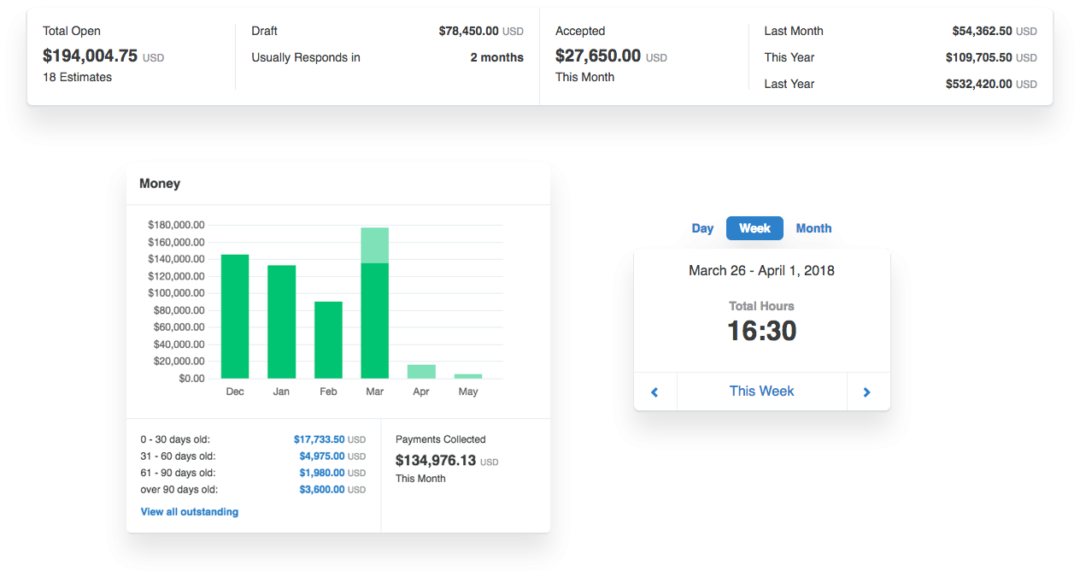
Task: Click the Total Open amount $194,004.75
Action: (x=90, y=56)
